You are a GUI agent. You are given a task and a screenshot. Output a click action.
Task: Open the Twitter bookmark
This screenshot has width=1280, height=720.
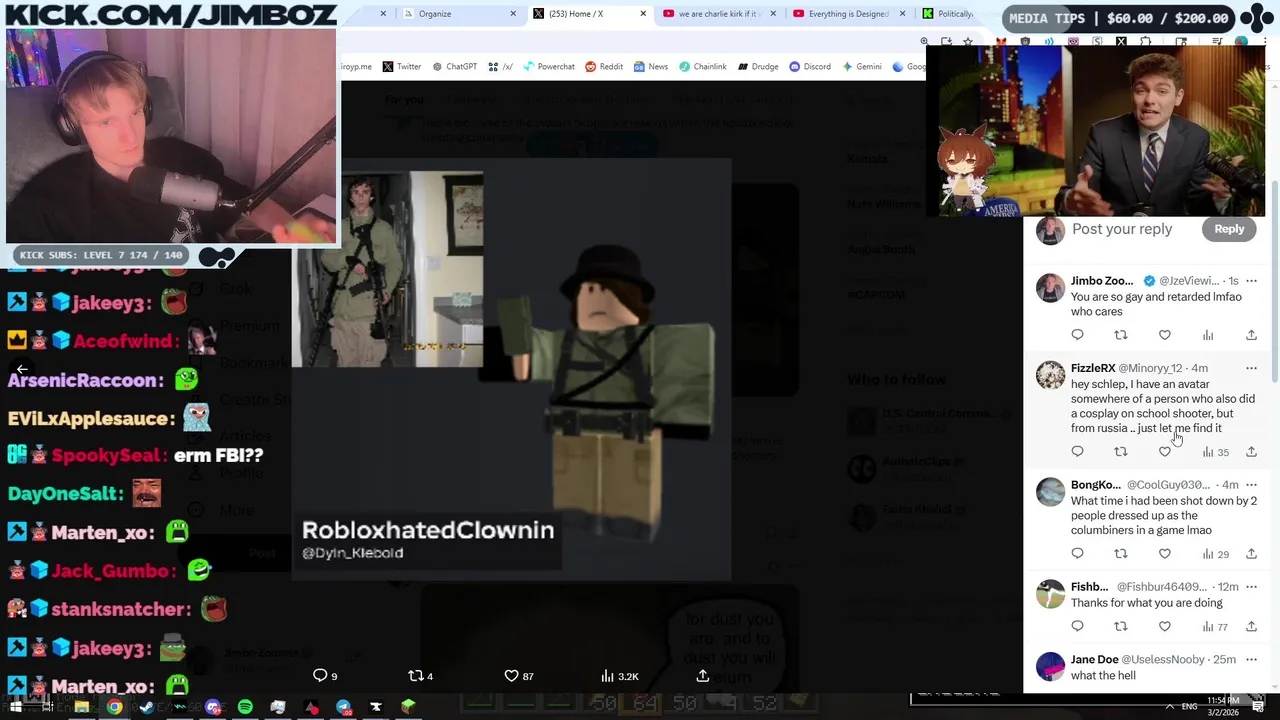coord(402,67)
